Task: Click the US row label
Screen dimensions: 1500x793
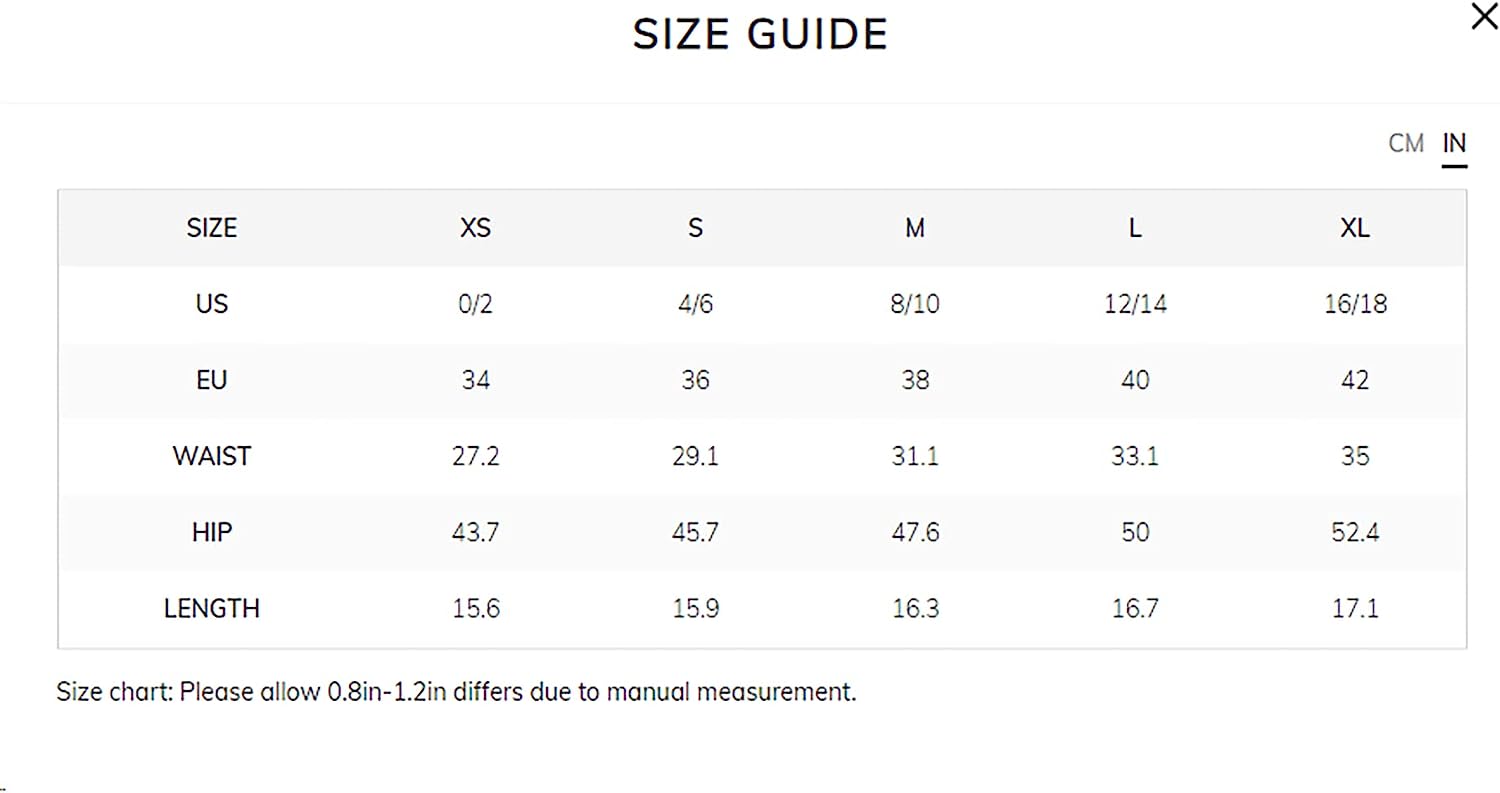Action: [x=212, y=304]
